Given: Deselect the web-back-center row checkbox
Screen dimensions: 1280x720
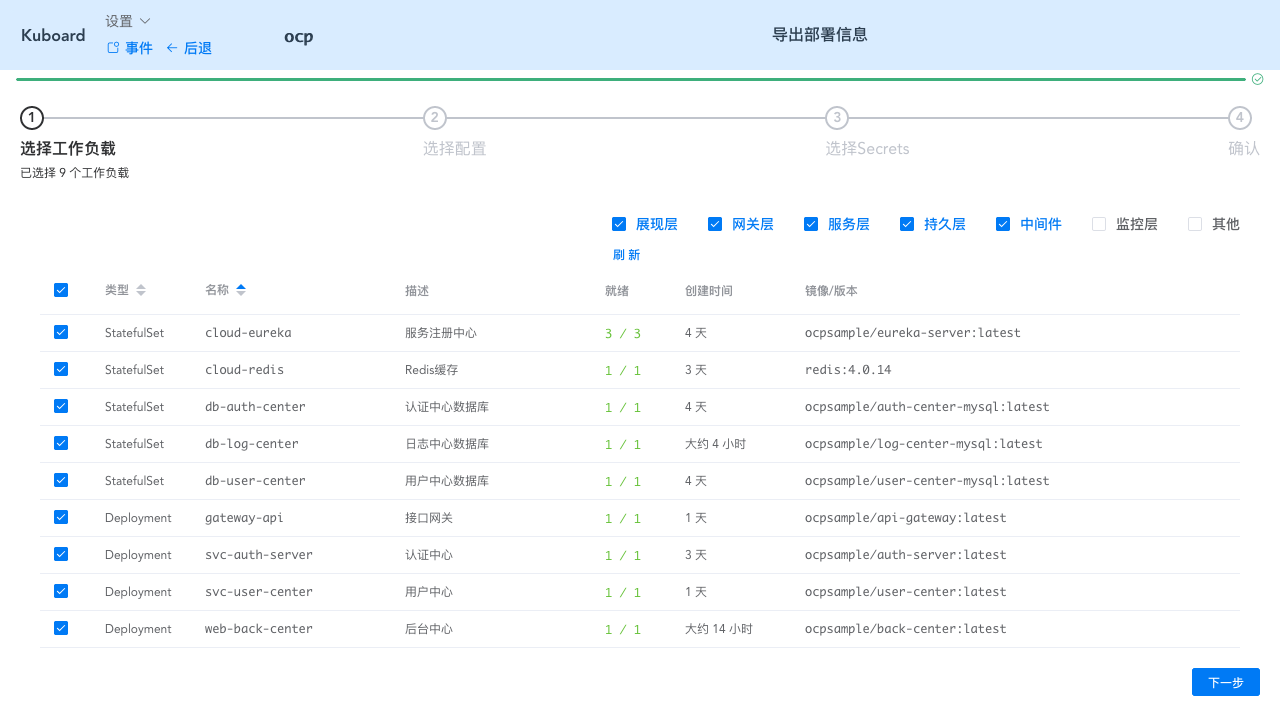Looking at the screenshot, I should [x=61, y=628].
